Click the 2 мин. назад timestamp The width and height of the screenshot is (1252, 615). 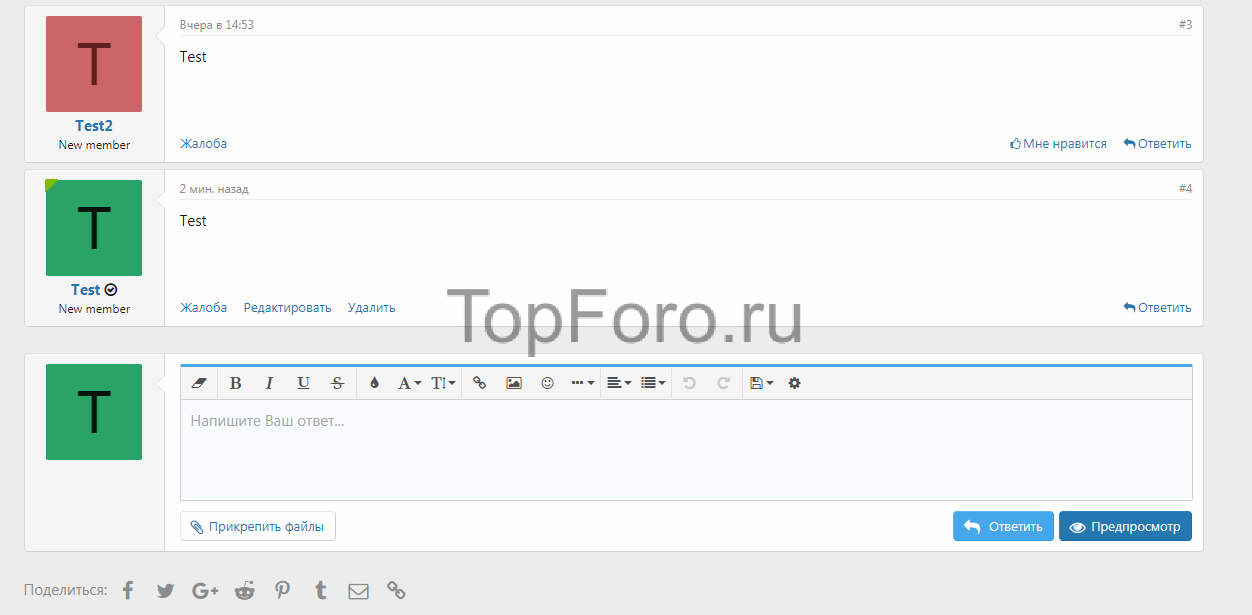tap(214, 188)
